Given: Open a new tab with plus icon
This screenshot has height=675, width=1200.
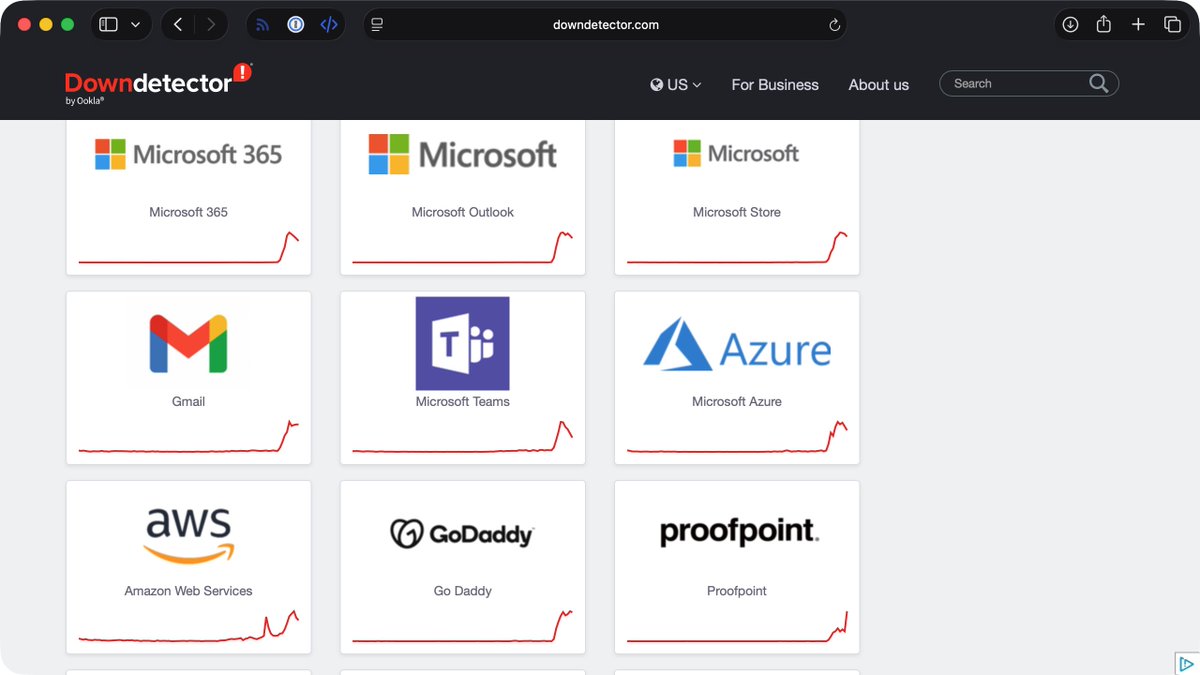Looking at the screenshot, I should click(x=1138, y=25).
